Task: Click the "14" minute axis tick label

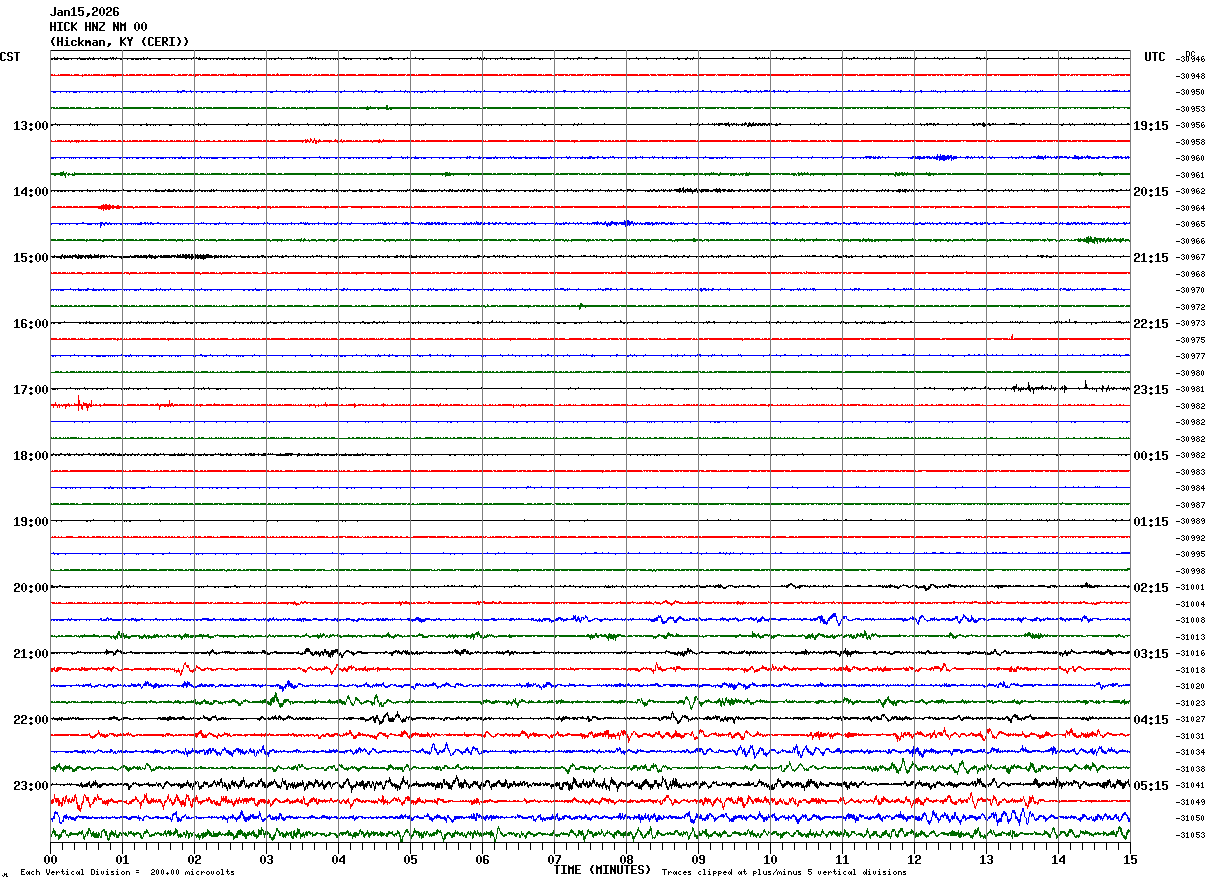Action: click(1058, 859)
